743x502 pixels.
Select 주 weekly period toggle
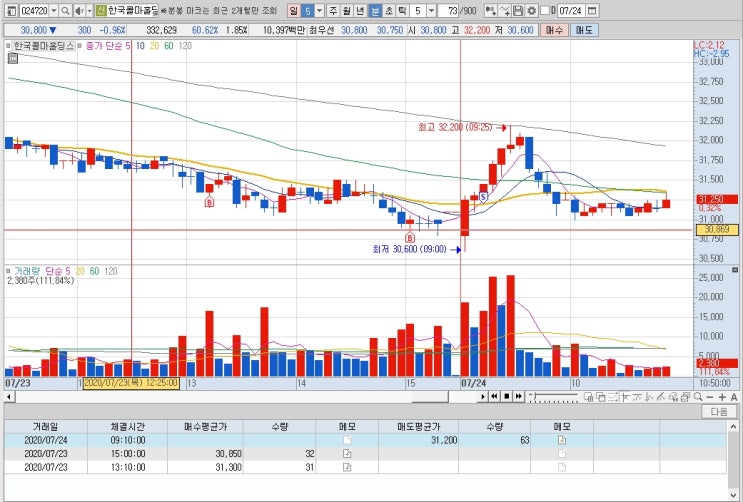click(334, 10)
